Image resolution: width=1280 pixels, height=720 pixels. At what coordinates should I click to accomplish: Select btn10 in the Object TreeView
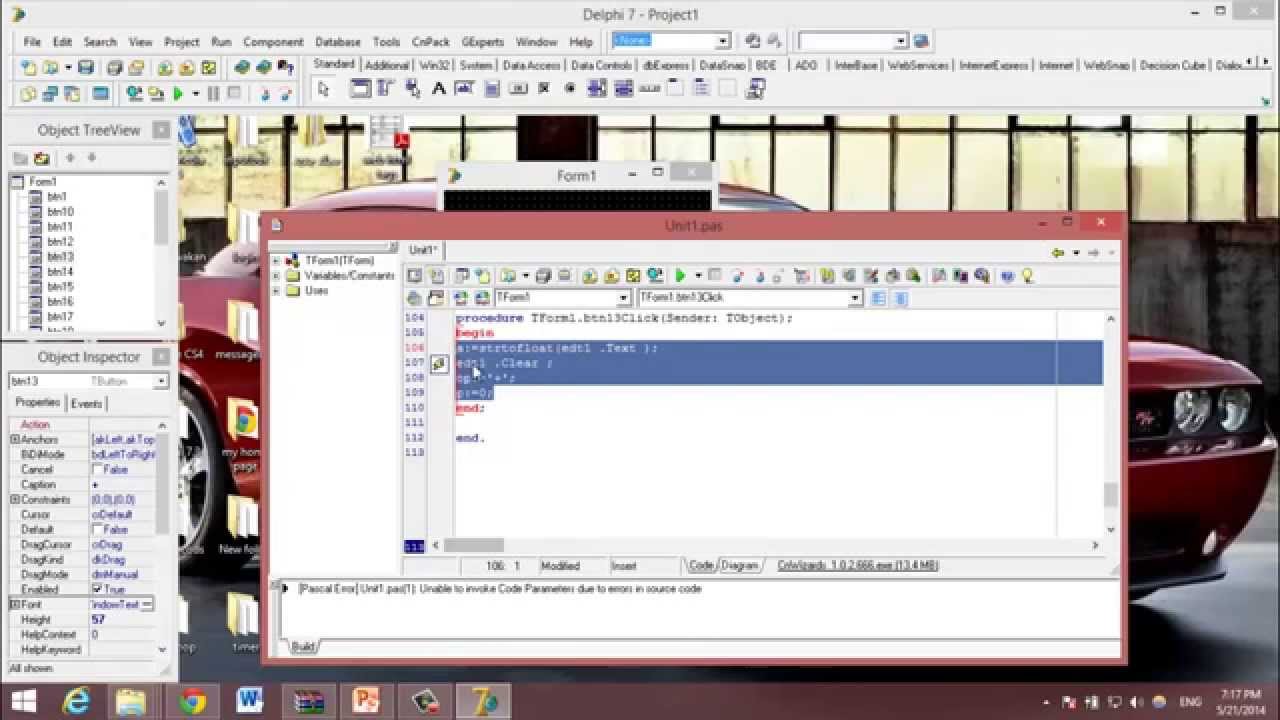(x=60, y=212)
